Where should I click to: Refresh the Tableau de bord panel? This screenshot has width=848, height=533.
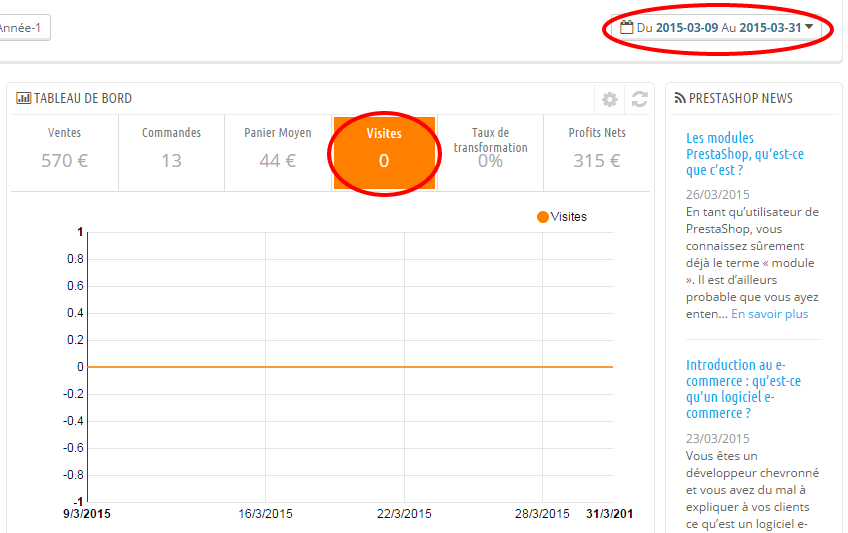click(639, 99)
